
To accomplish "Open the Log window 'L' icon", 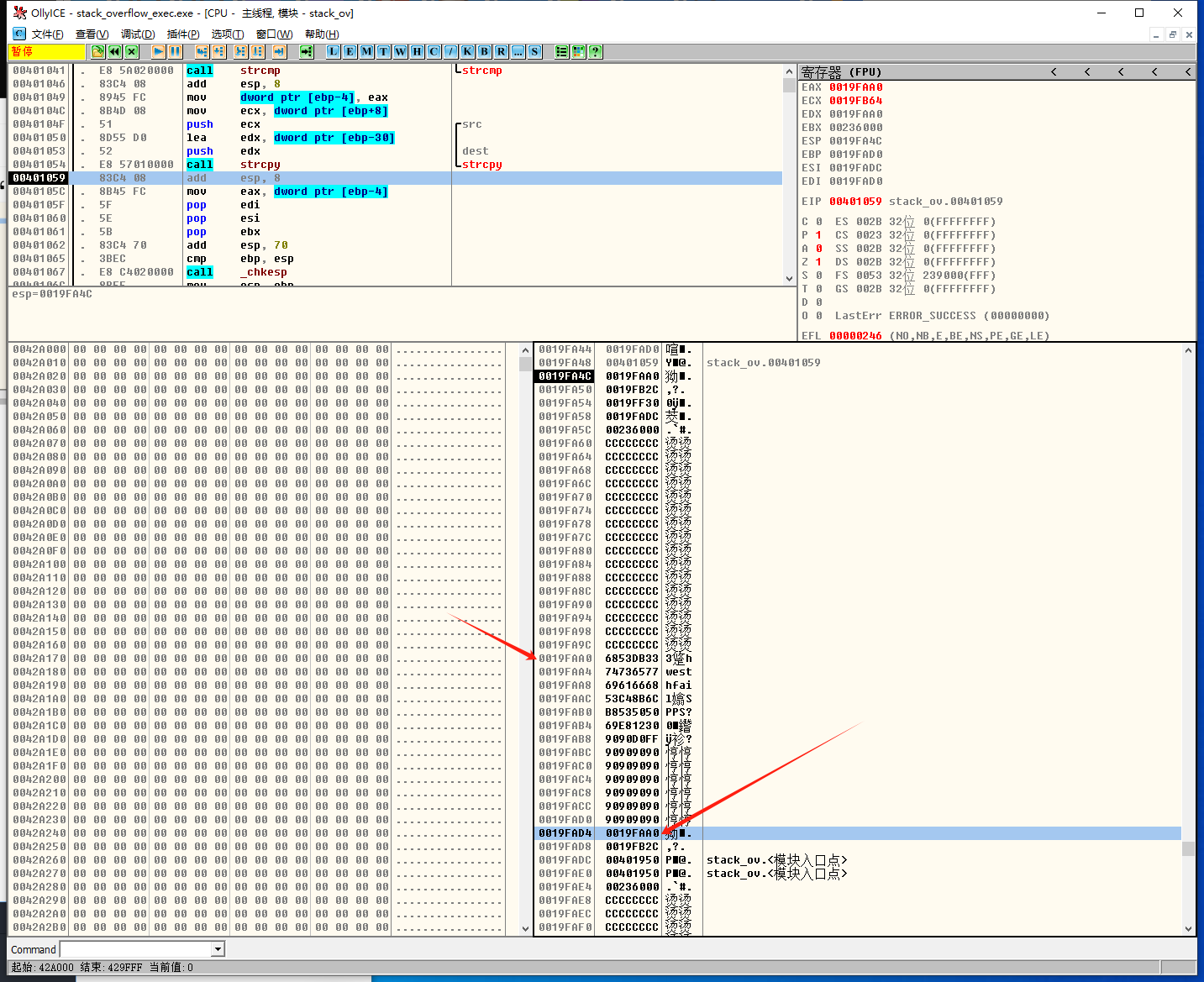I will coord(334,52).
